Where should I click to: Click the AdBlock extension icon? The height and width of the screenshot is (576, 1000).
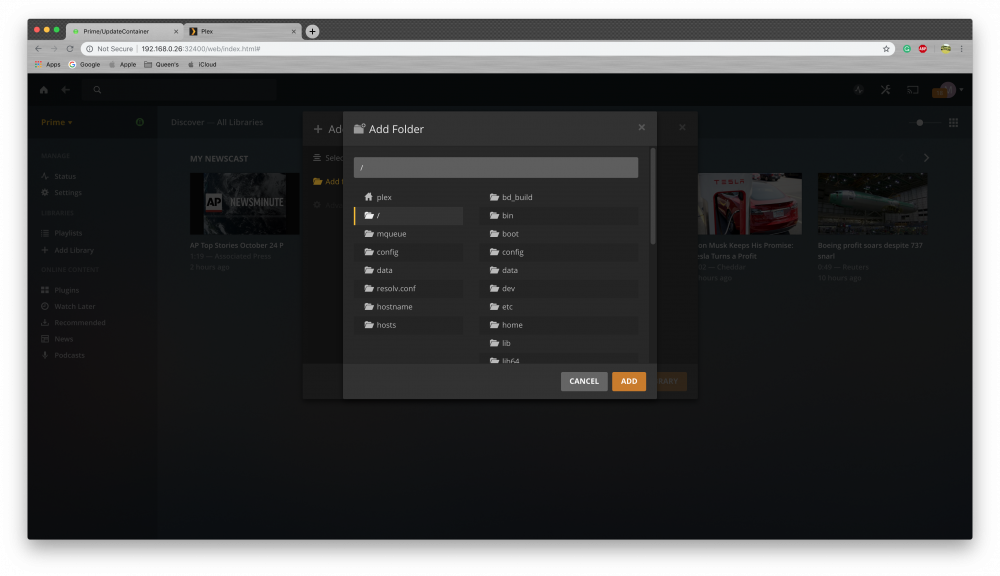[923, 48]
